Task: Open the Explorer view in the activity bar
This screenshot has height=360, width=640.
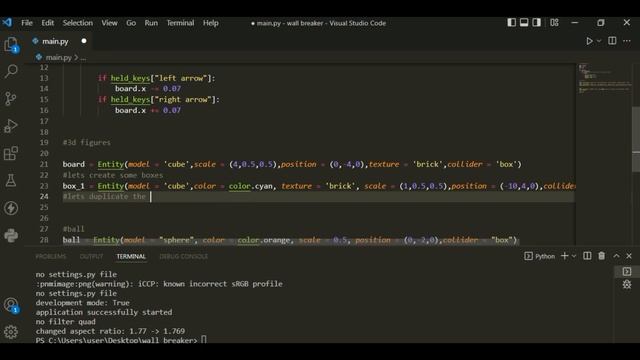Action: point(11,44)
